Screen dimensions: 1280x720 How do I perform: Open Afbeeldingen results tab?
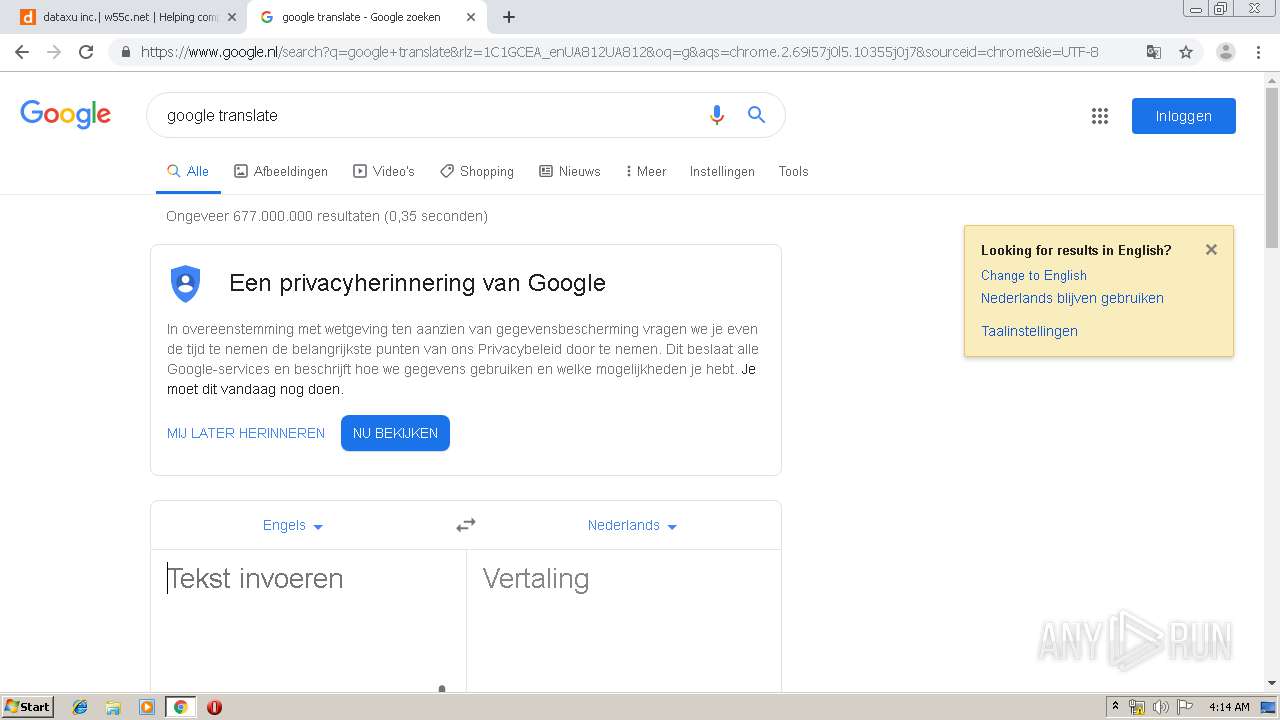coord(281,171)
